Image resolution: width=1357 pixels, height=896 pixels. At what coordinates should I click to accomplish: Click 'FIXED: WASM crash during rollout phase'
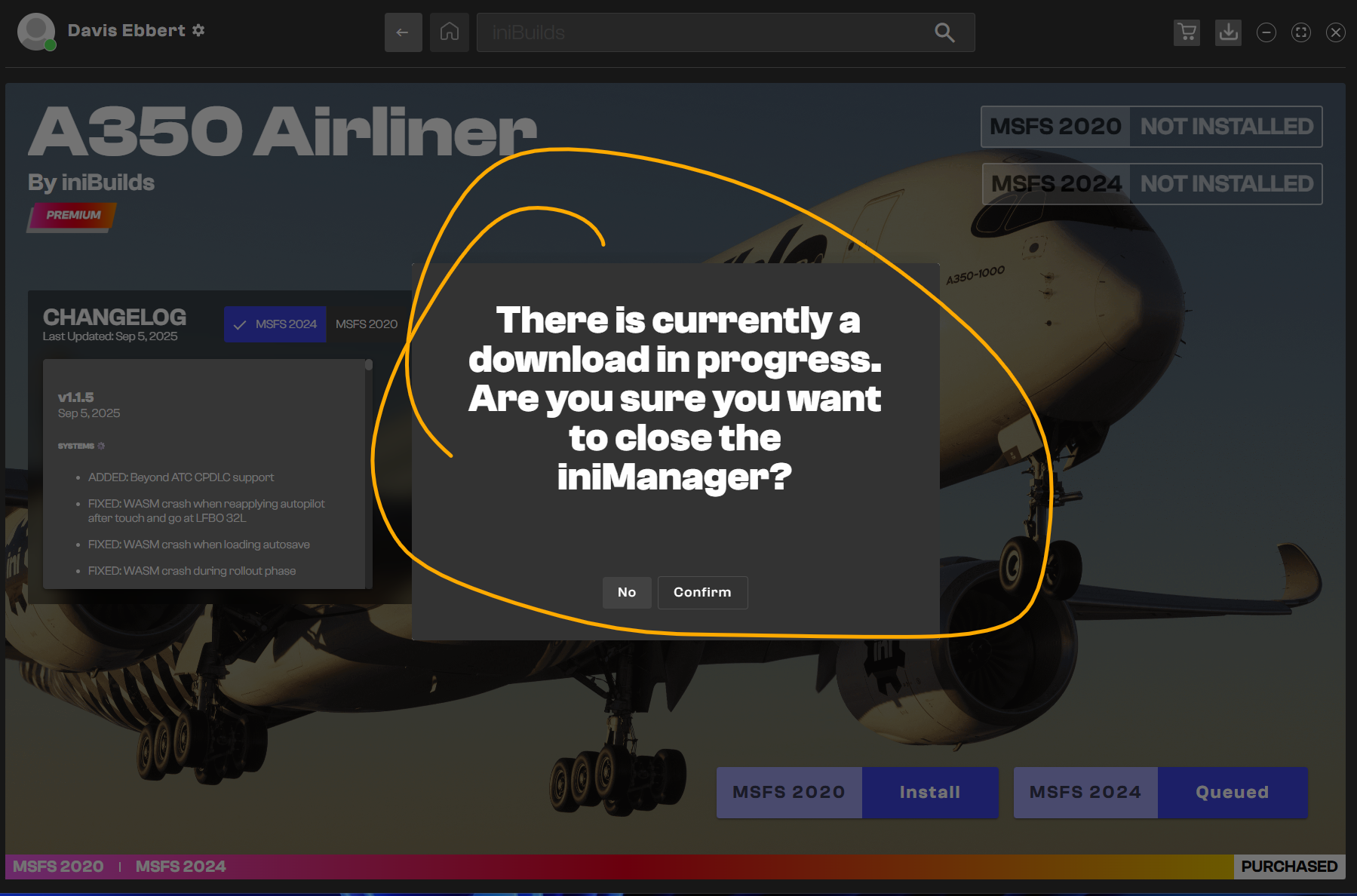[192, 571]
